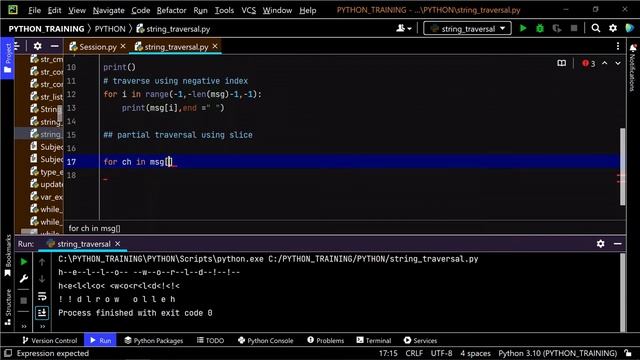Go to next highlighted error arrow

(x=618, y=63)
